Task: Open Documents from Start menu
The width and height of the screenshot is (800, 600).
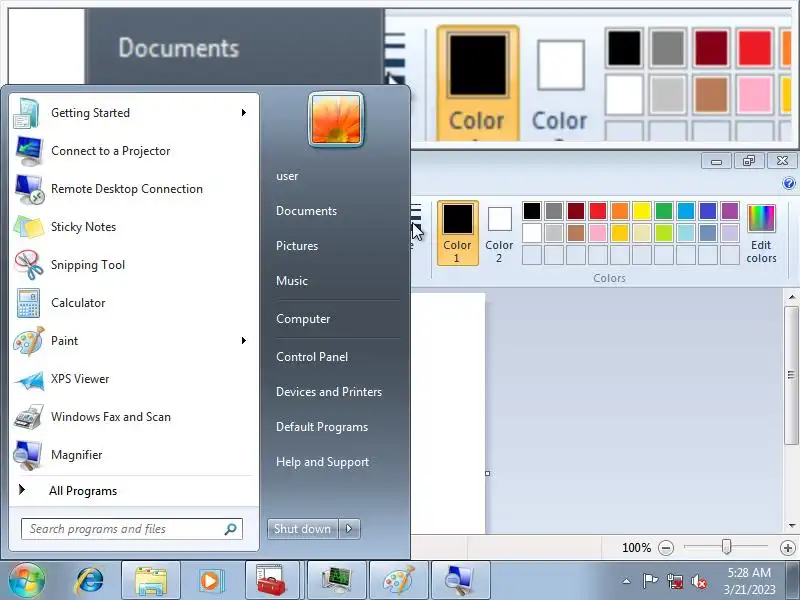Action: [x=306, y=211]
